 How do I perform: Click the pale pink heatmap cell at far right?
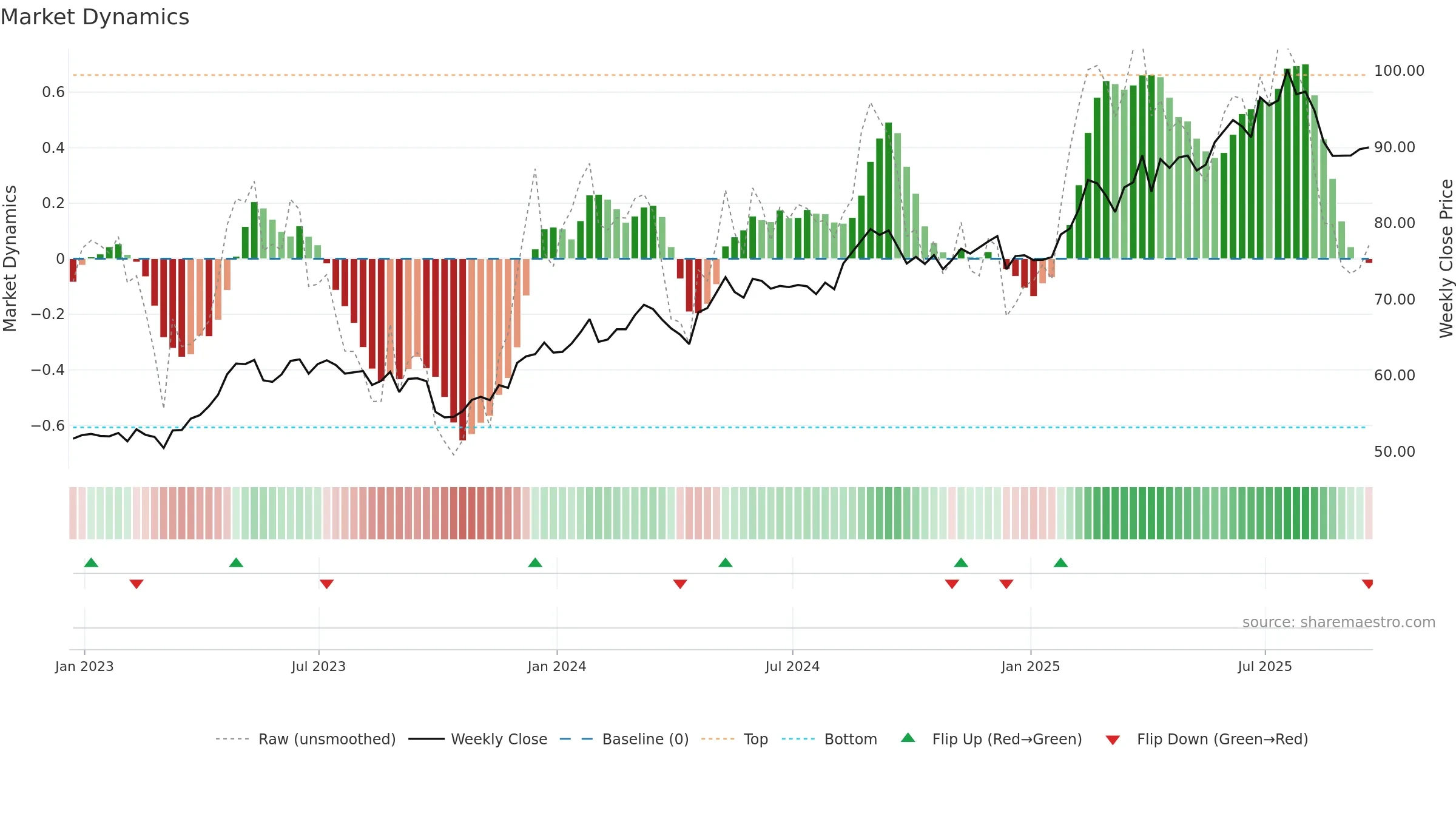(x=1369, y=513)
